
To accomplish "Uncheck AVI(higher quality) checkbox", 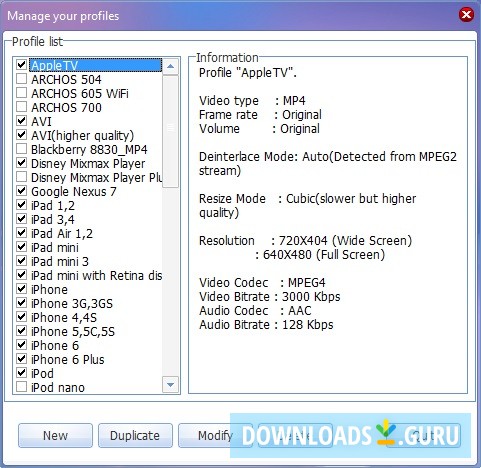I will (x=22, y=135).
